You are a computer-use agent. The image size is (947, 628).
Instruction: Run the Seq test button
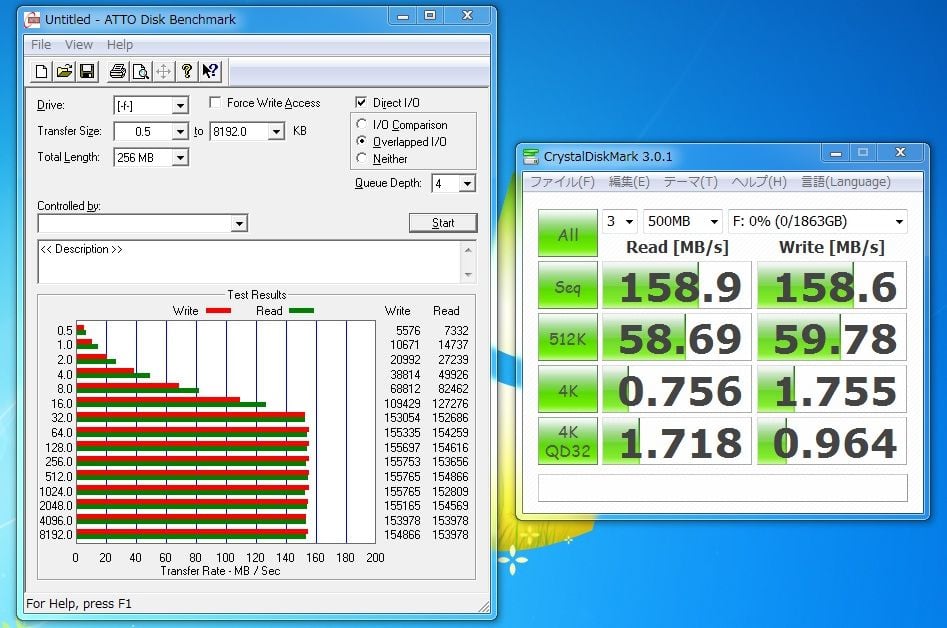coord(568,286)
